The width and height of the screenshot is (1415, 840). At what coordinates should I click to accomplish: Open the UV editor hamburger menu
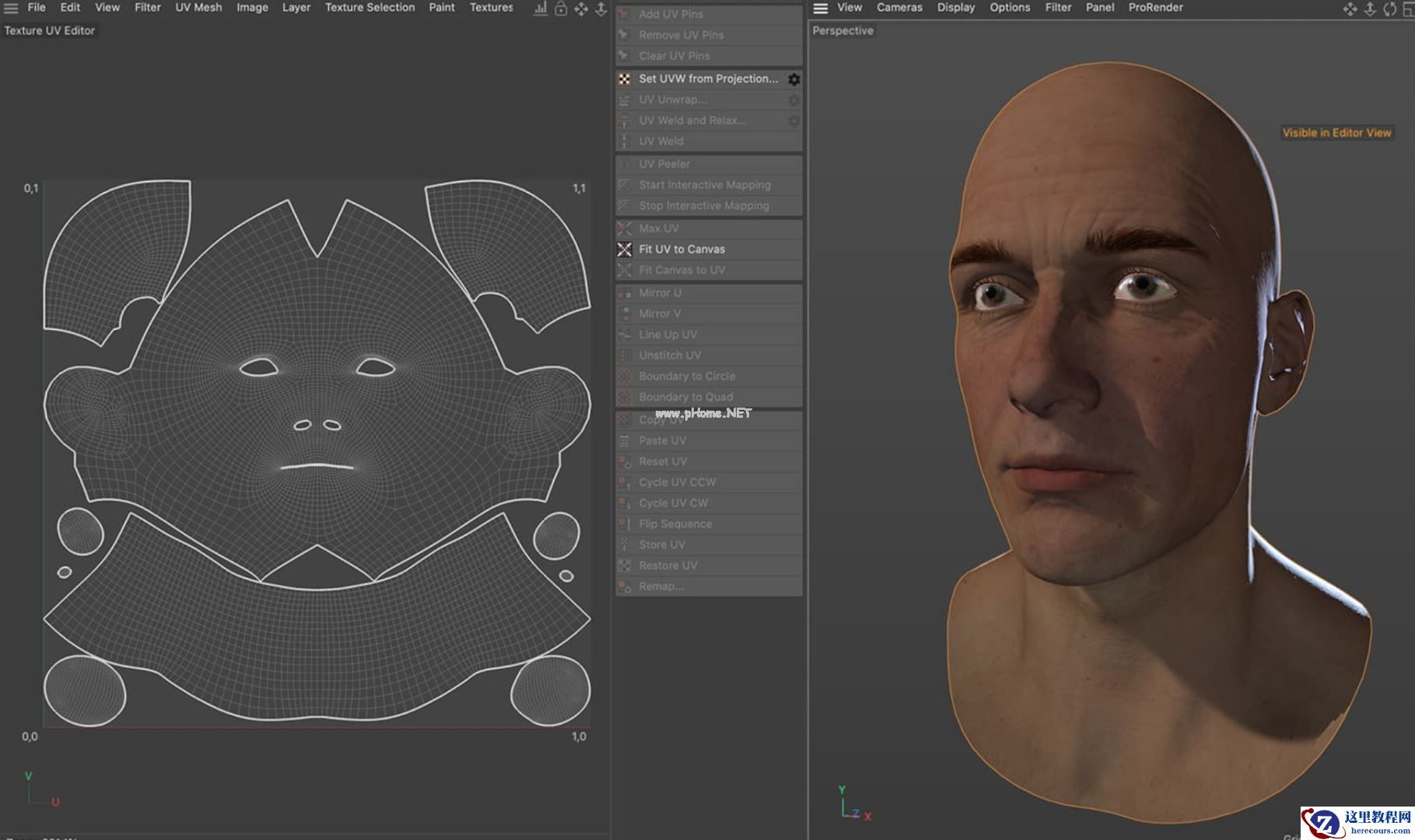11,8
